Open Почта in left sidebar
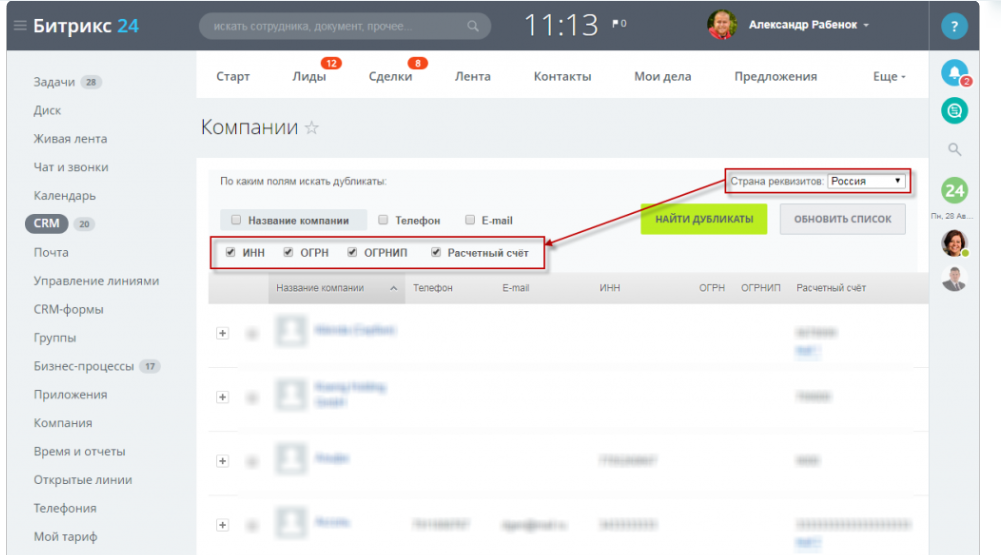1001x555 pixels. pyautogui.click(x=51, y=252)
